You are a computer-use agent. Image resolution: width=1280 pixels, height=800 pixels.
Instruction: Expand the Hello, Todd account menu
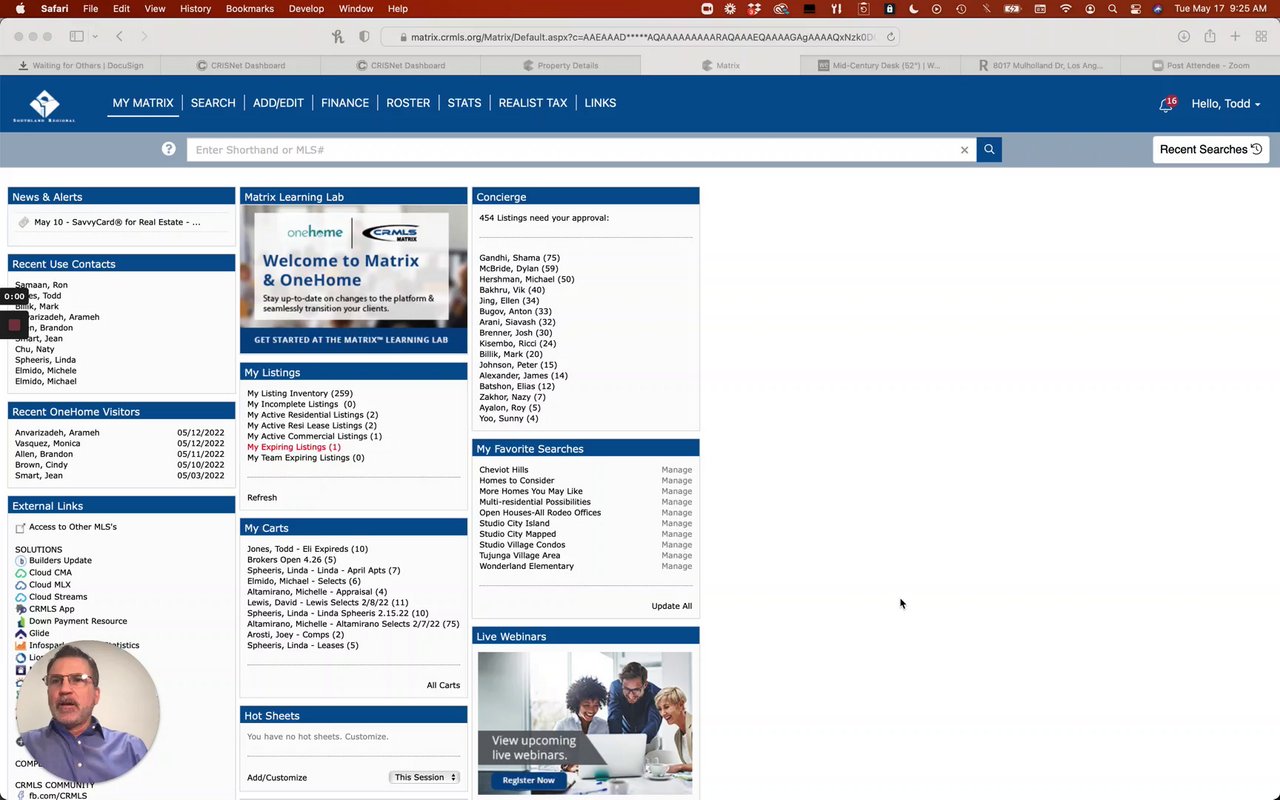[x=1226, y=104]
